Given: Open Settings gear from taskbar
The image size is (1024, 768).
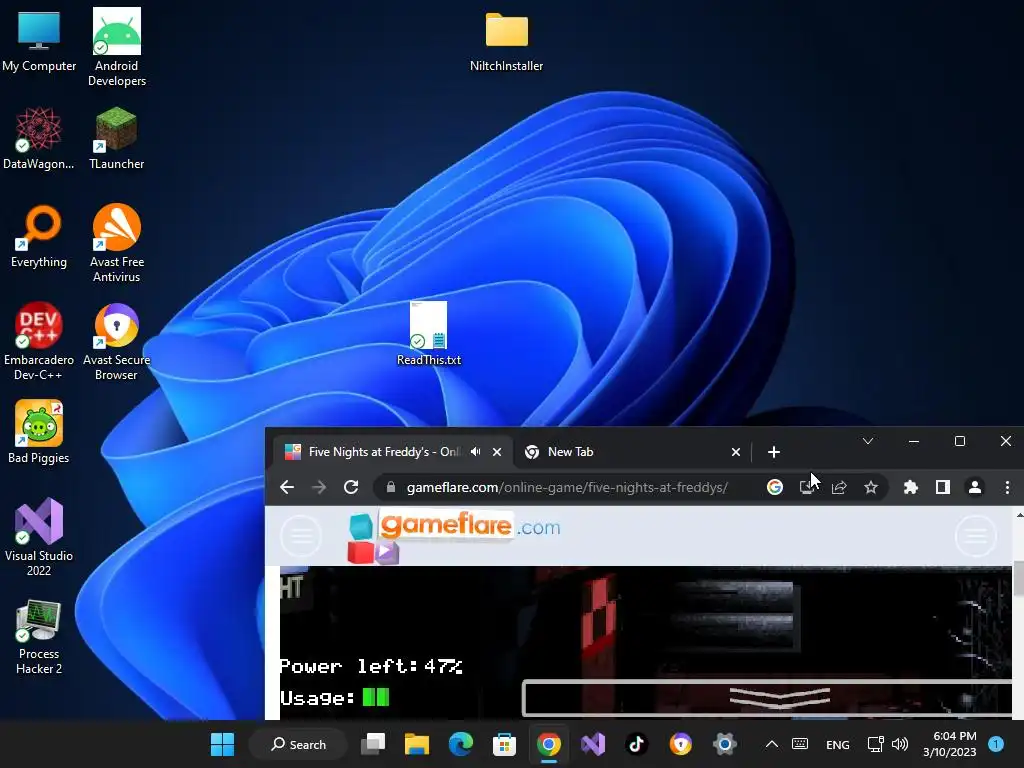Looking at the screenshot, I should [724, 744].
